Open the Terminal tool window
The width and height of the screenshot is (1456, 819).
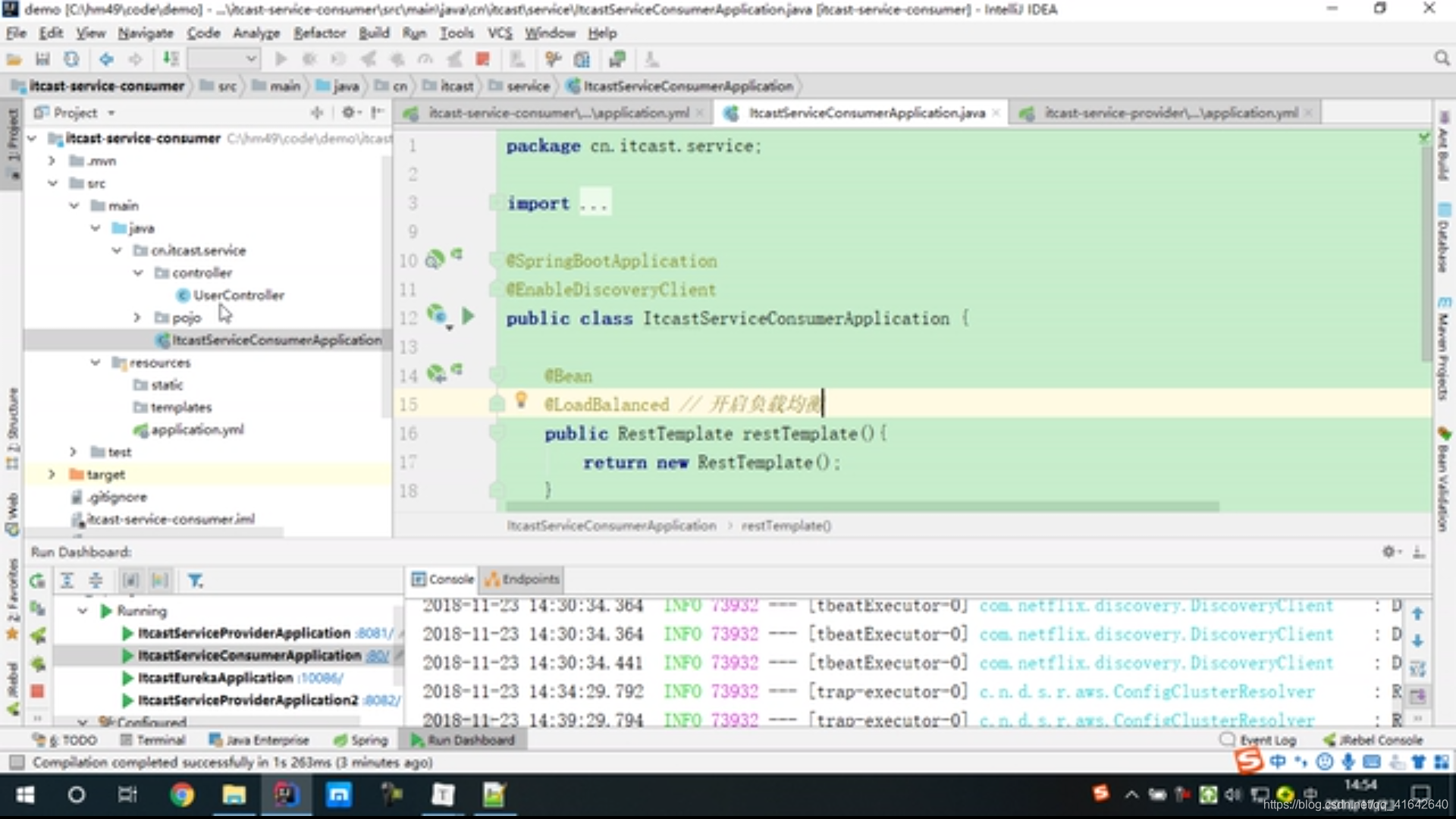click(152, 739)
